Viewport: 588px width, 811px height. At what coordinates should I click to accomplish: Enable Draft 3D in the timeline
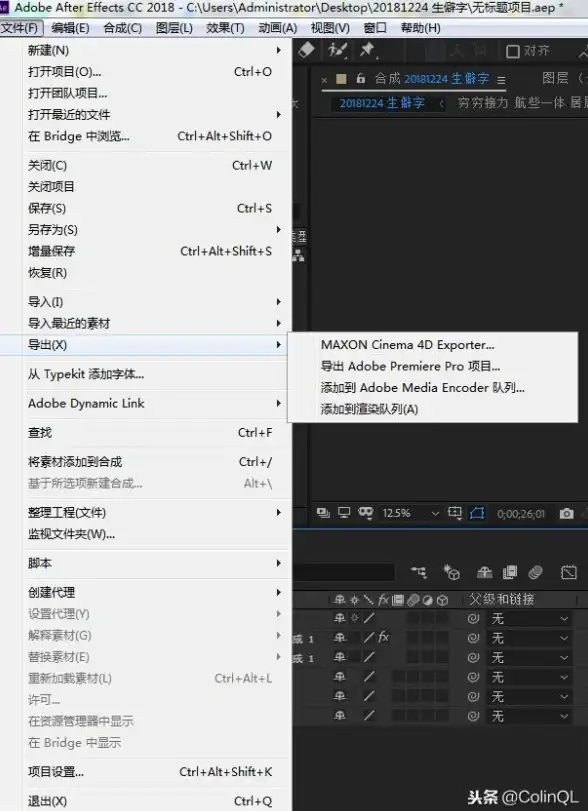pyautogui.click(x=452, y=572)
